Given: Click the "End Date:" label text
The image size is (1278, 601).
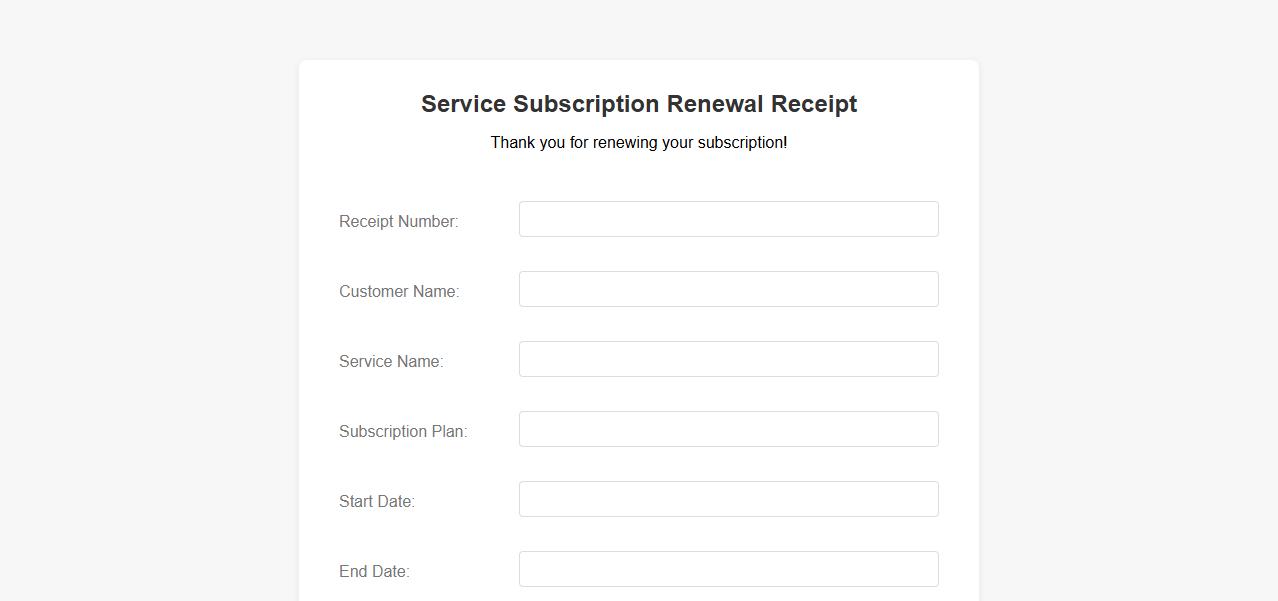Looking at the screenshot, I should coord(374,571).
